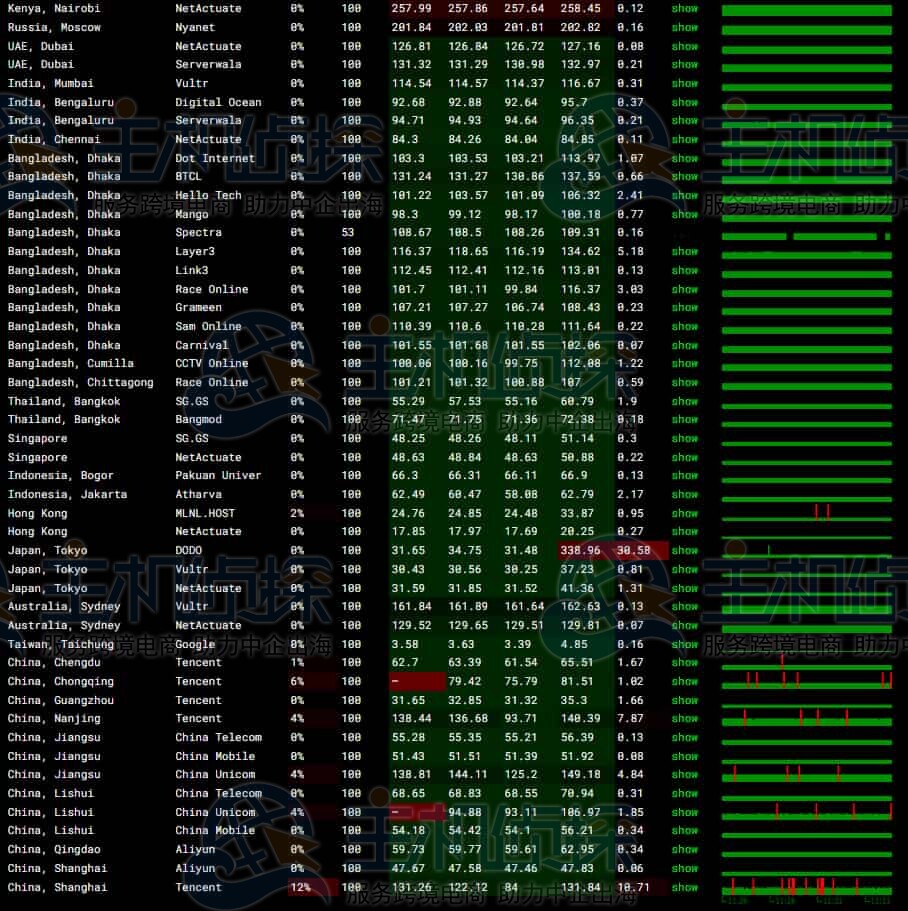
Task: Click show on Dhaka Dot Internet row
Action: [x=684, y=158]
